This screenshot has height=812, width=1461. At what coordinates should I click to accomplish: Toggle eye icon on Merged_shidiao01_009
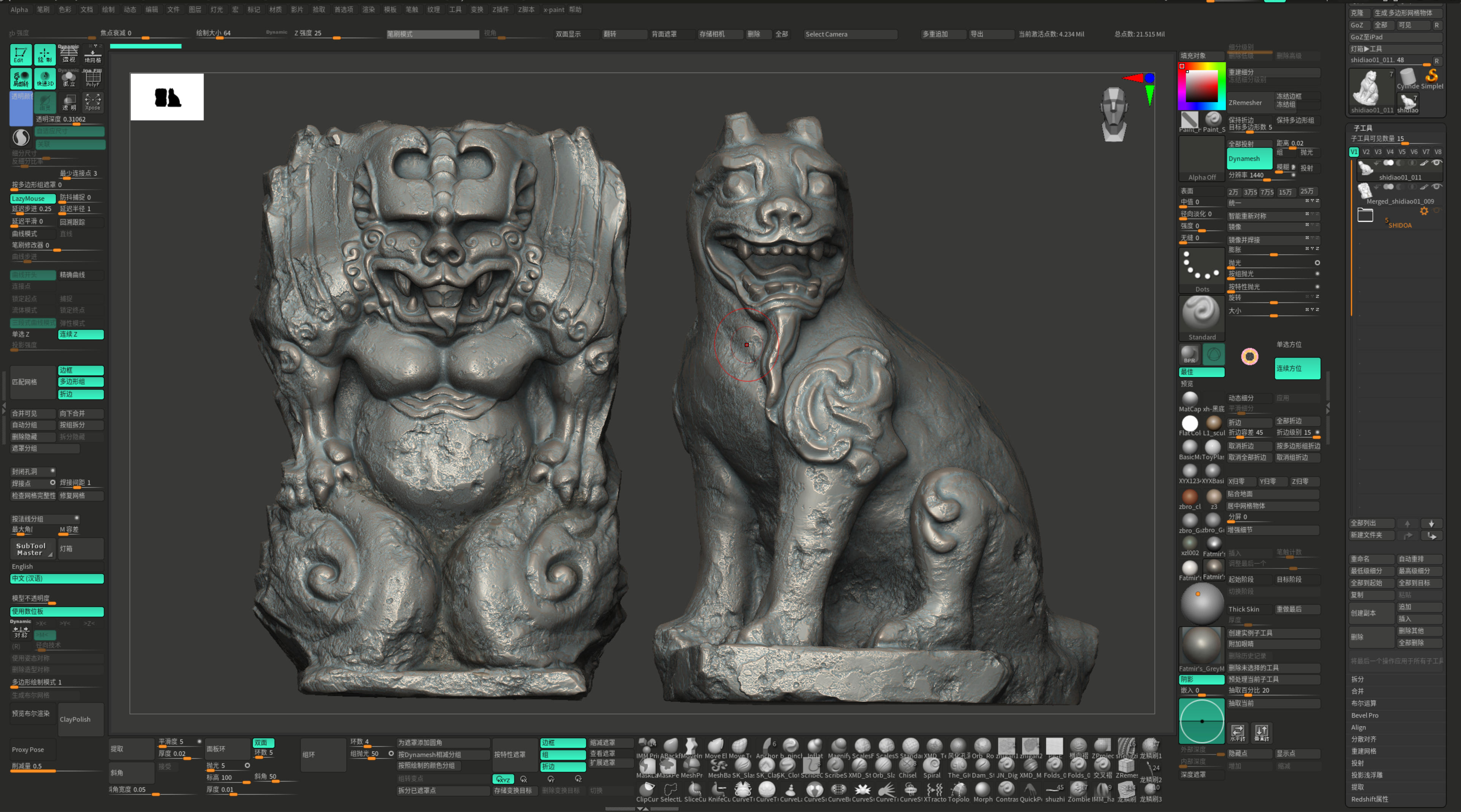point(1437,187)
